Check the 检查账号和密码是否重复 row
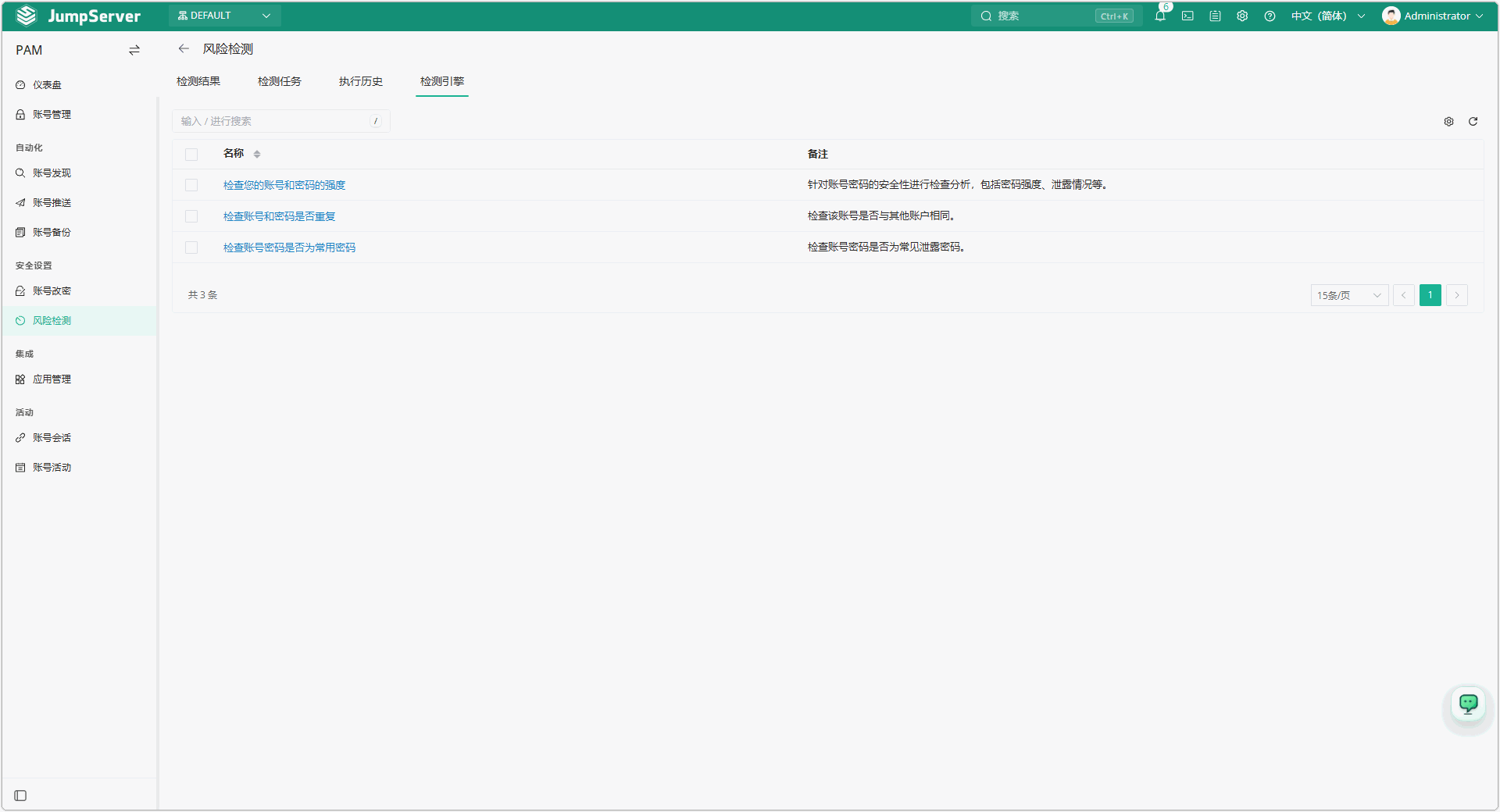 191,216
